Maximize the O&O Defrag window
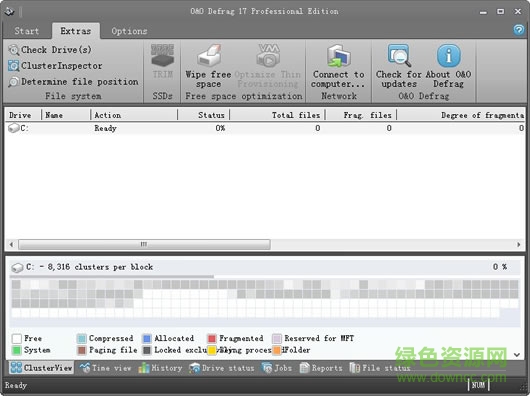Image resolution: width=530 pixels, height=396 pixels. pos(501,11)
